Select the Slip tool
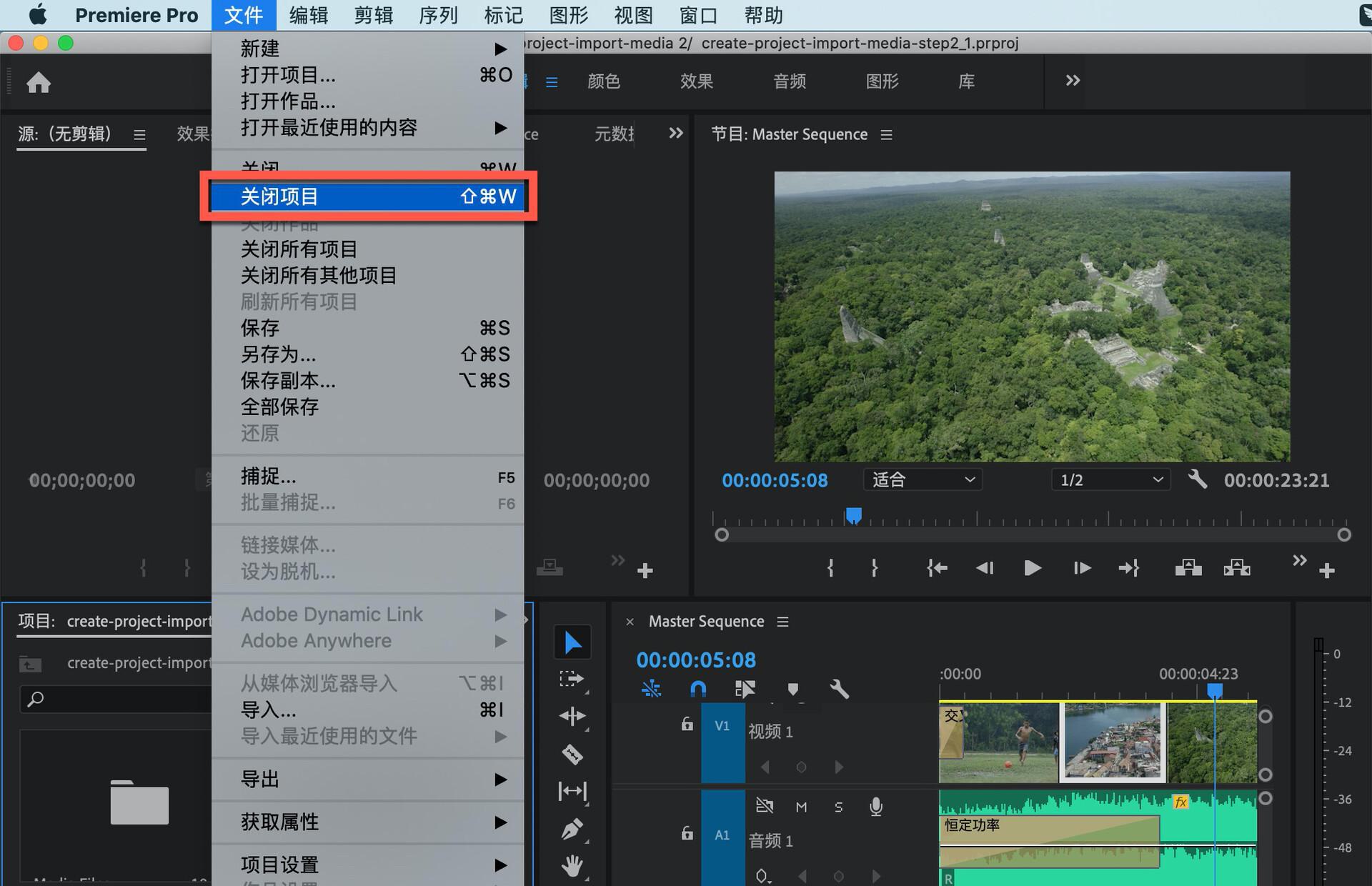Screen dimensions: 1372x886 [572, 791]
